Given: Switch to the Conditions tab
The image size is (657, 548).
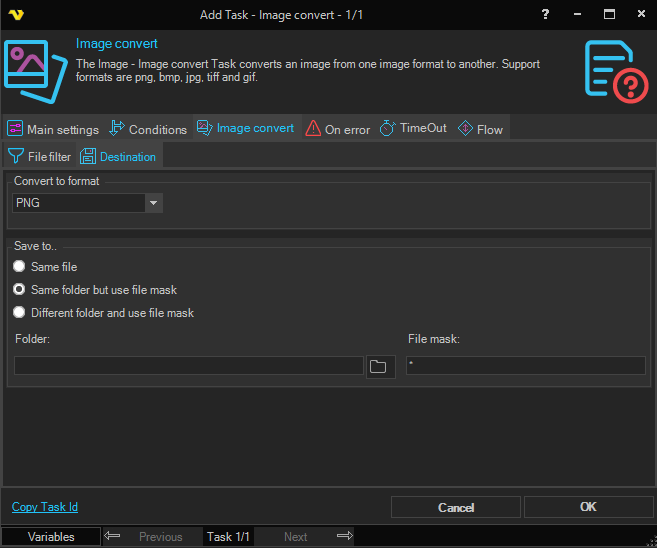Looking at the screenshot, I should pos(147,129).
